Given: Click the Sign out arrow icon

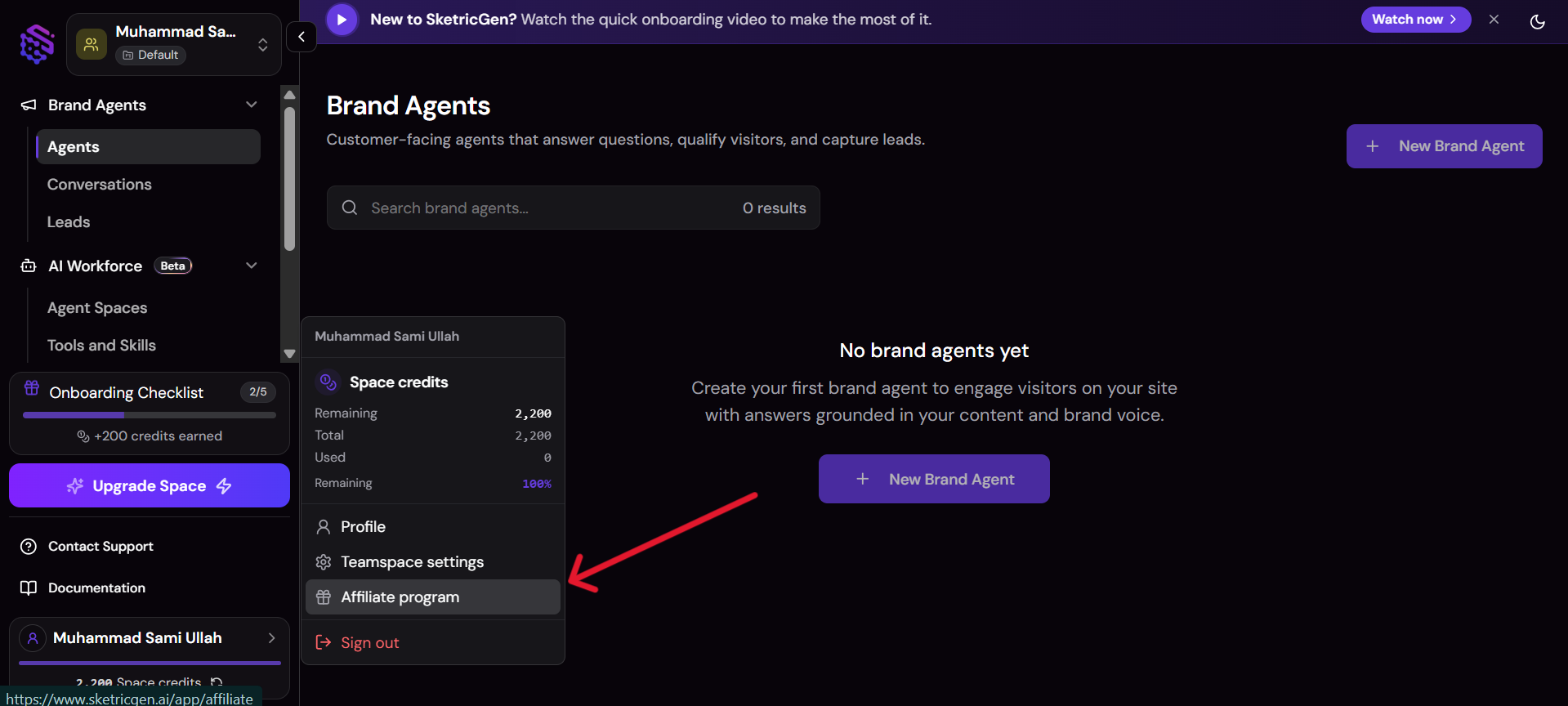Looking at the screenshot, I should click(324, 642).
